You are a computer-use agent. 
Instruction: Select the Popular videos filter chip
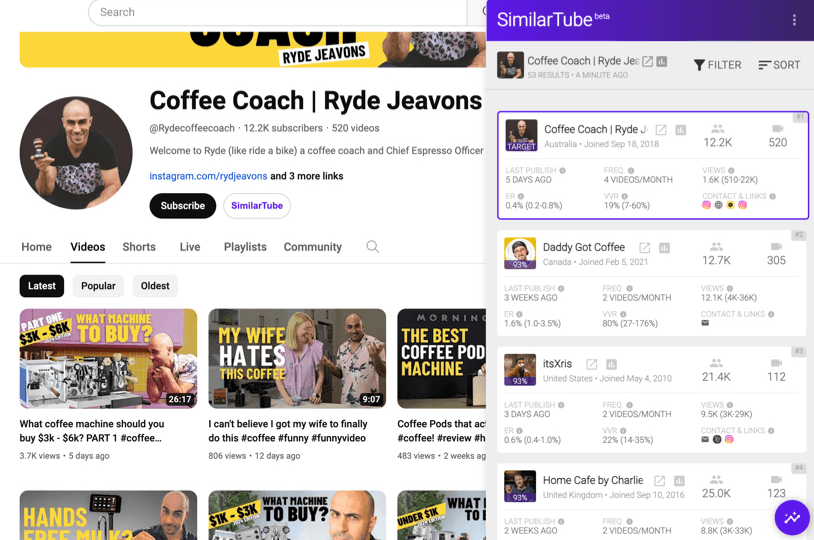pyautogui.click(x=98, y=286)
